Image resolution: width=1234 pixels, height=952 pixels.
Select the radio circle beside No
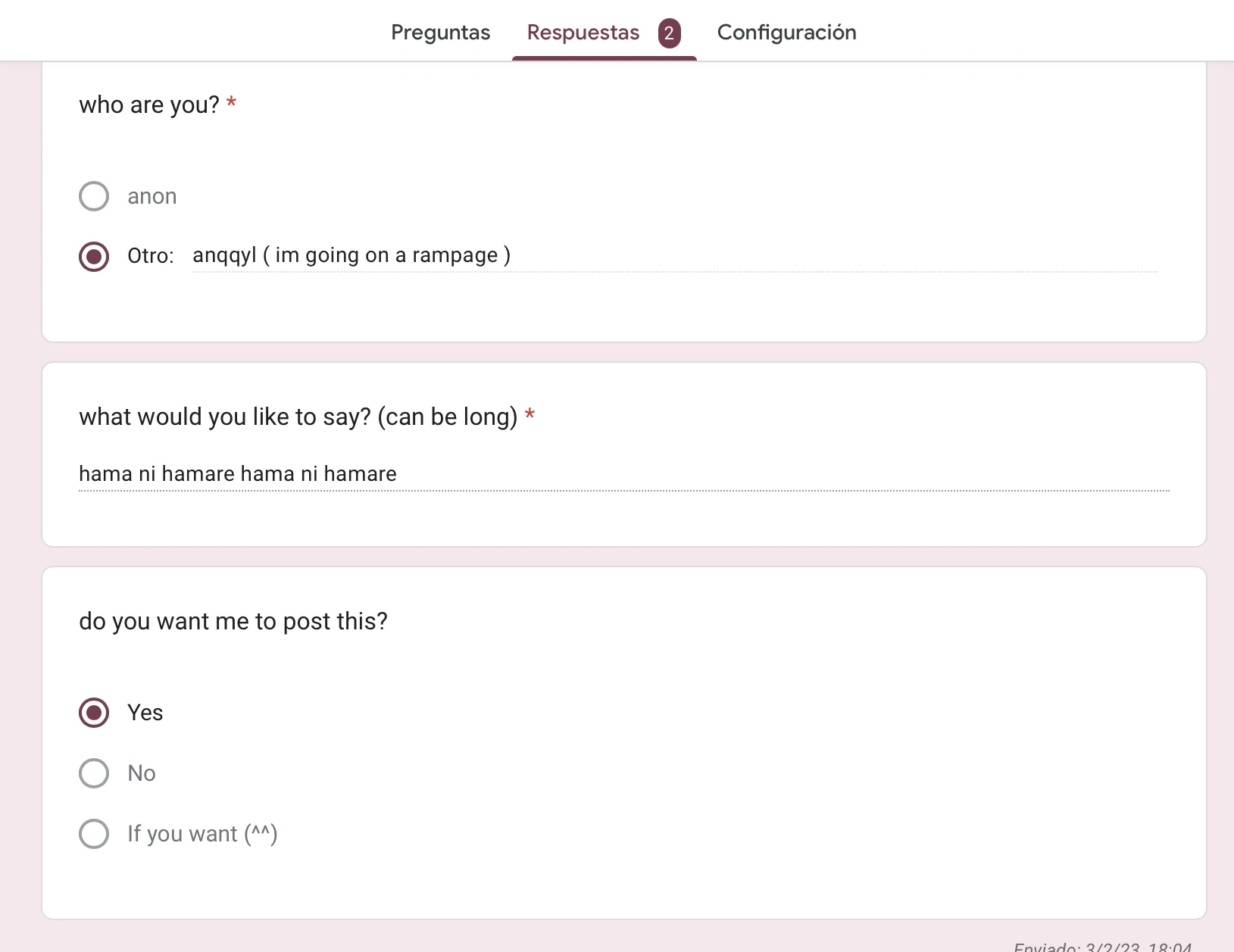pos(94,773)
